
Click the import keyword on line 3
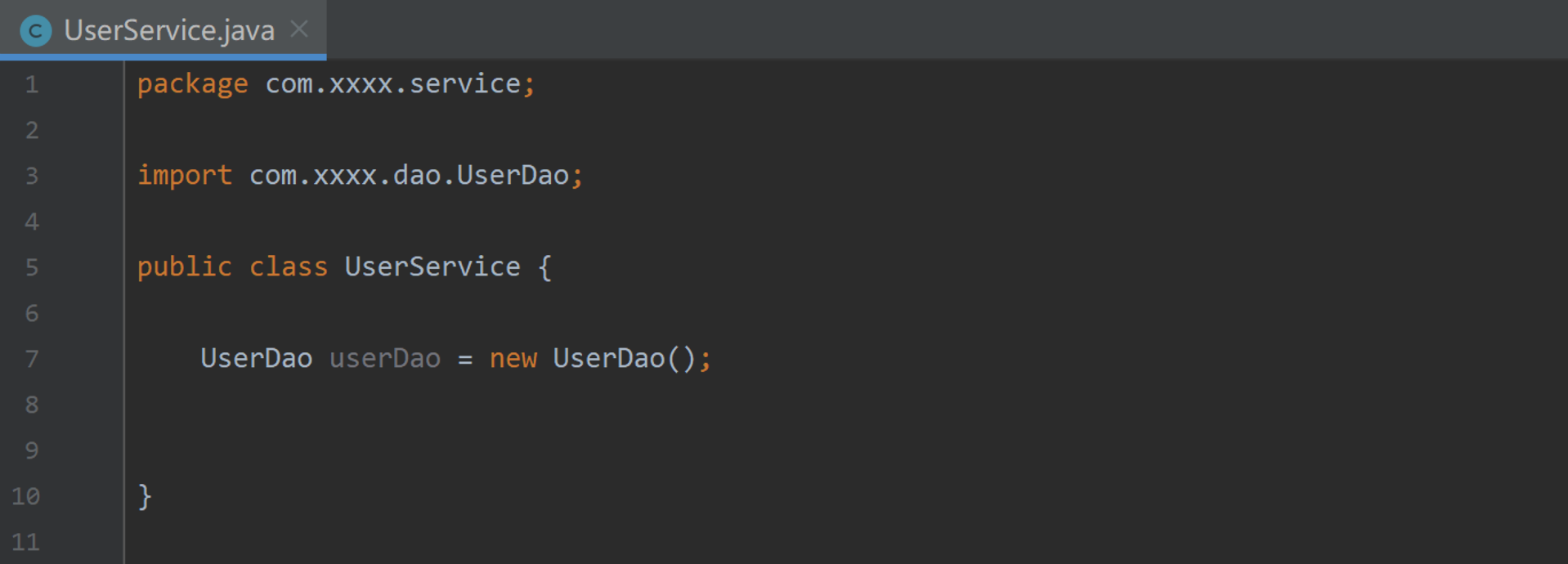pos(184,176)
